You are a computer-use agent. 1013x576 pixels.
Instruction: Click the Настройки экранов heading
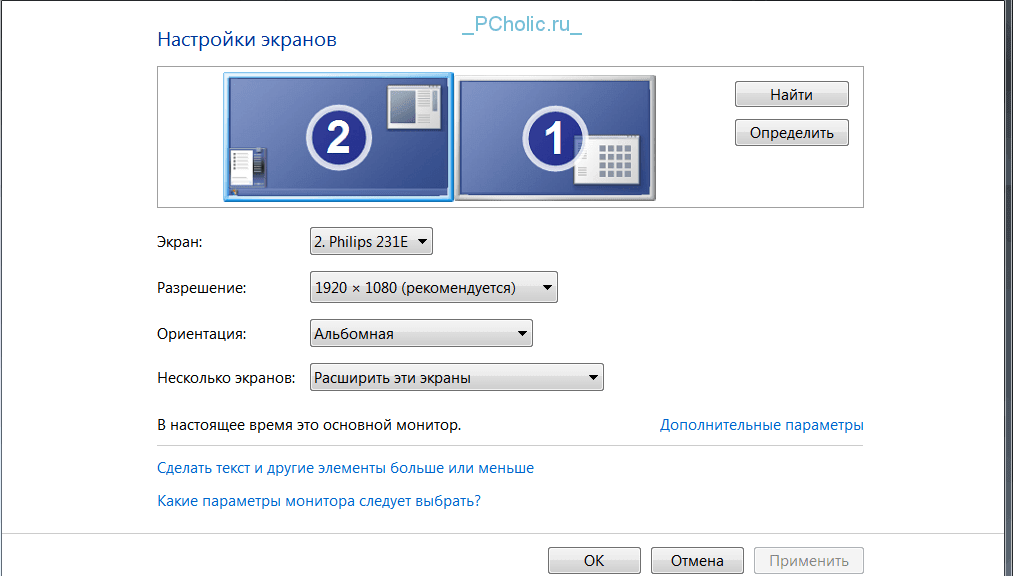click(x=247, y=40)
